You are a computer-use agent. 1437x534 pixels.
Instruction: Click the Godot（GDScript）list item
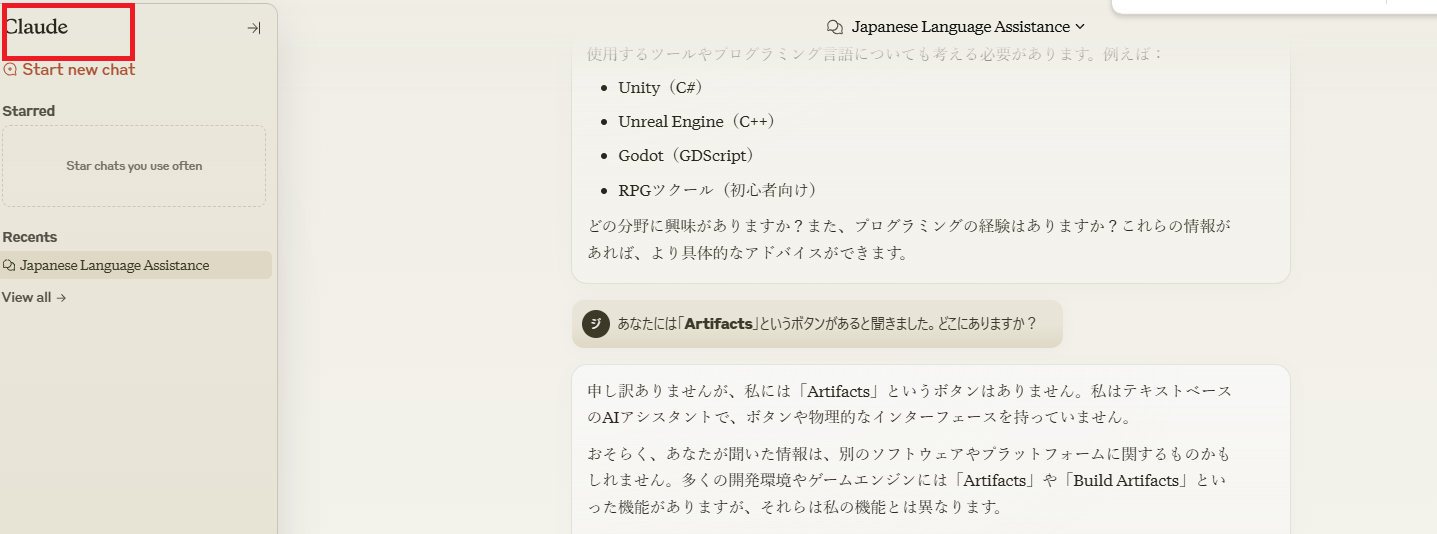pos(686,156)
